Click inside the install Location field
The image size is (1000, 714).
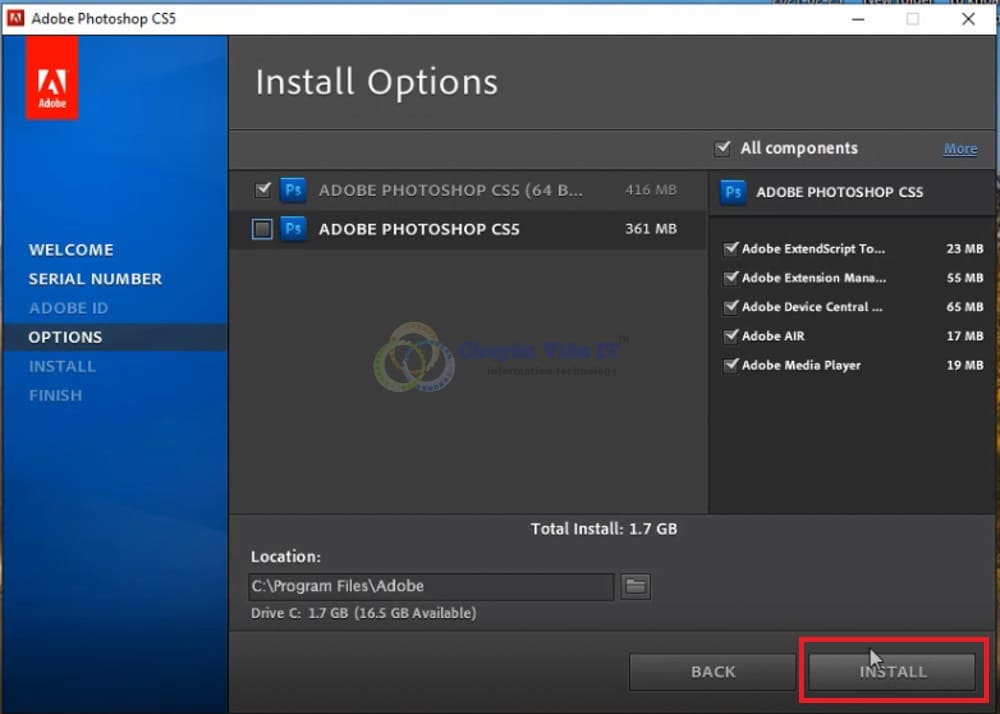[430, 587]
